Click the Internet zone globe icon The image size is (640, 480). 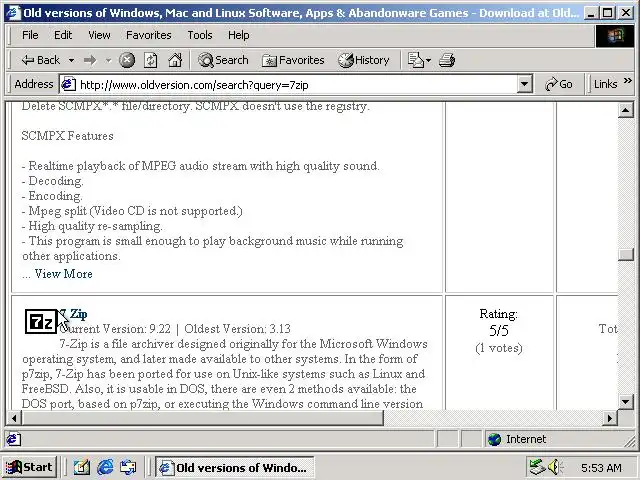click(494, 439)
